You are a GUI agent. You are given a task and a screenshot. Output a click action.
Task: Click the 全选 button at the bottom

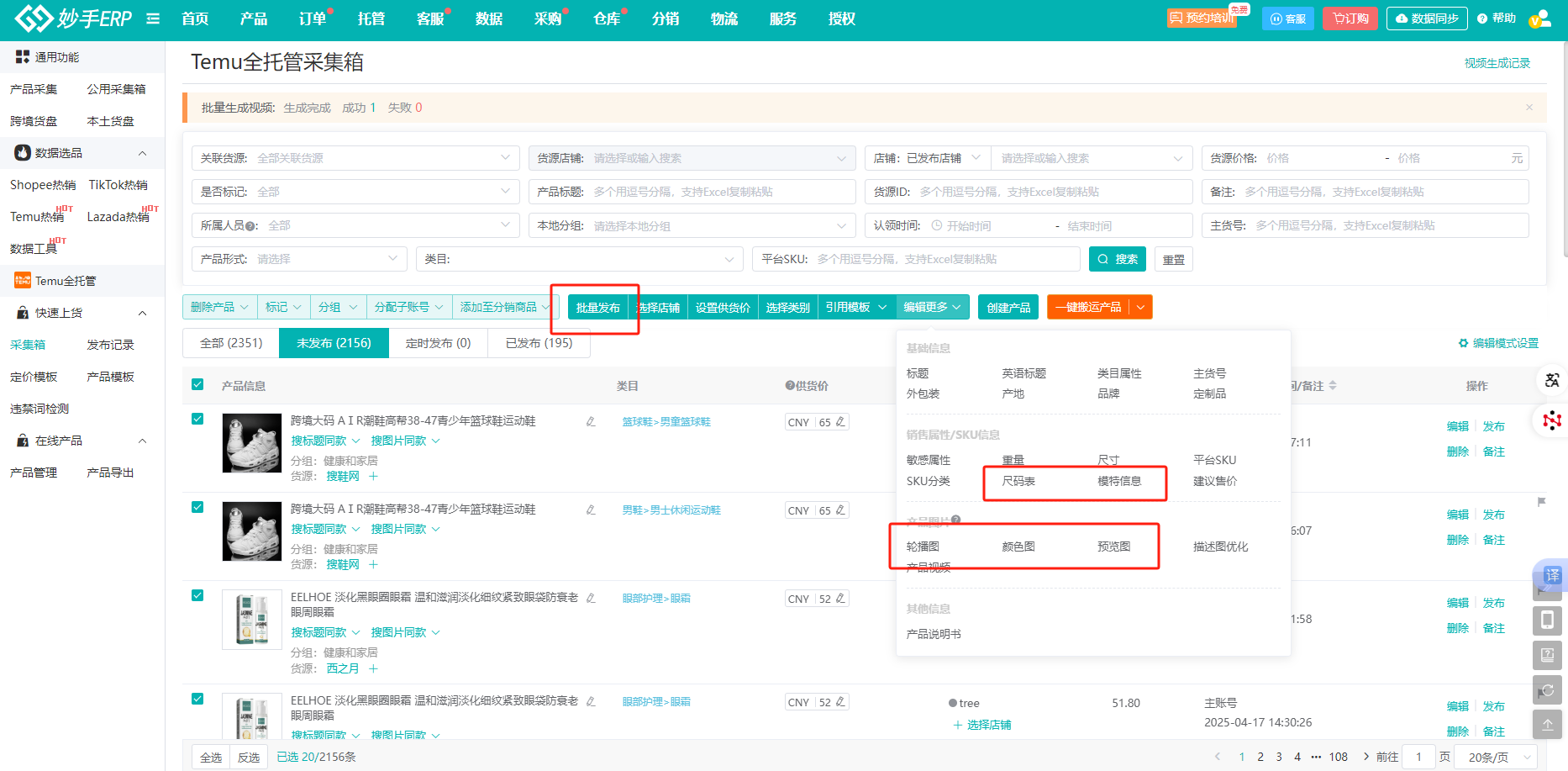(211, 757)
